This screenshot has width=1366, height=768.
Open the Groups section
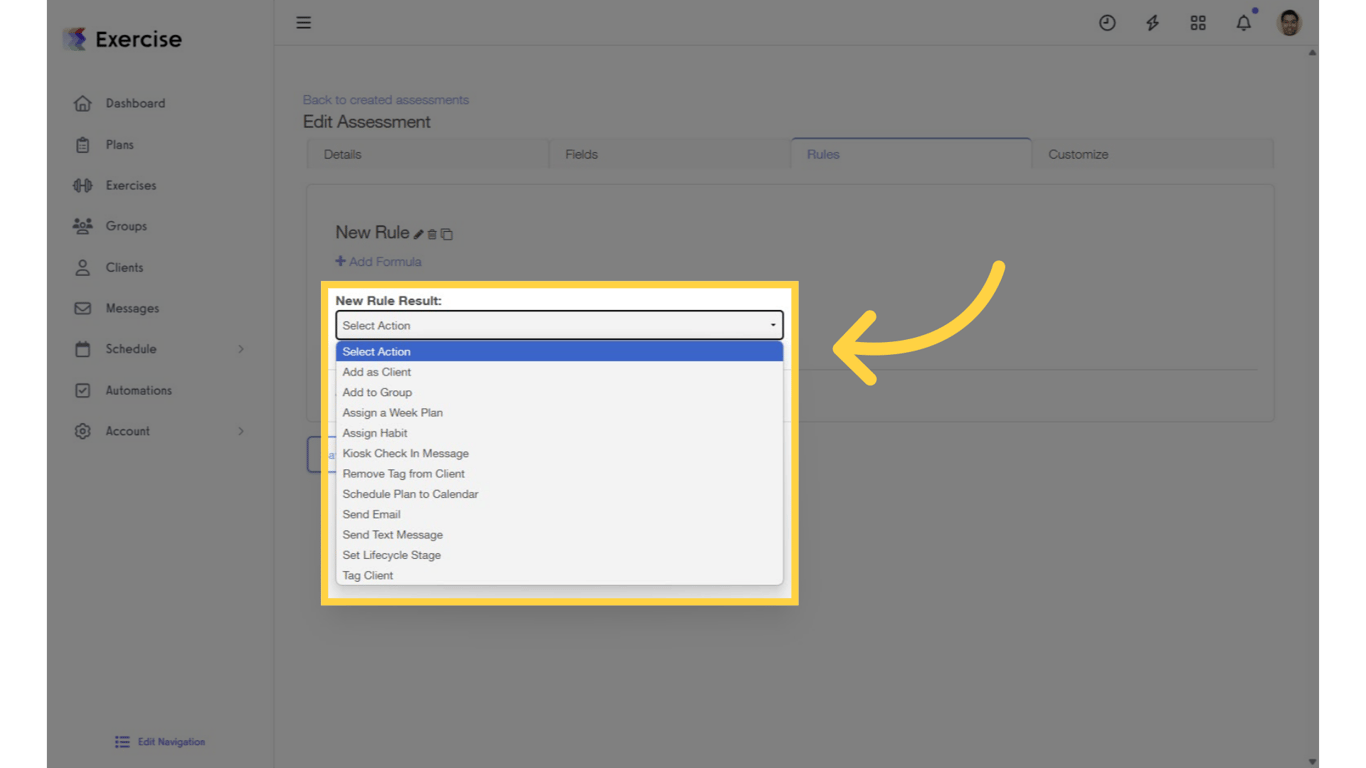tap(127, 226)
